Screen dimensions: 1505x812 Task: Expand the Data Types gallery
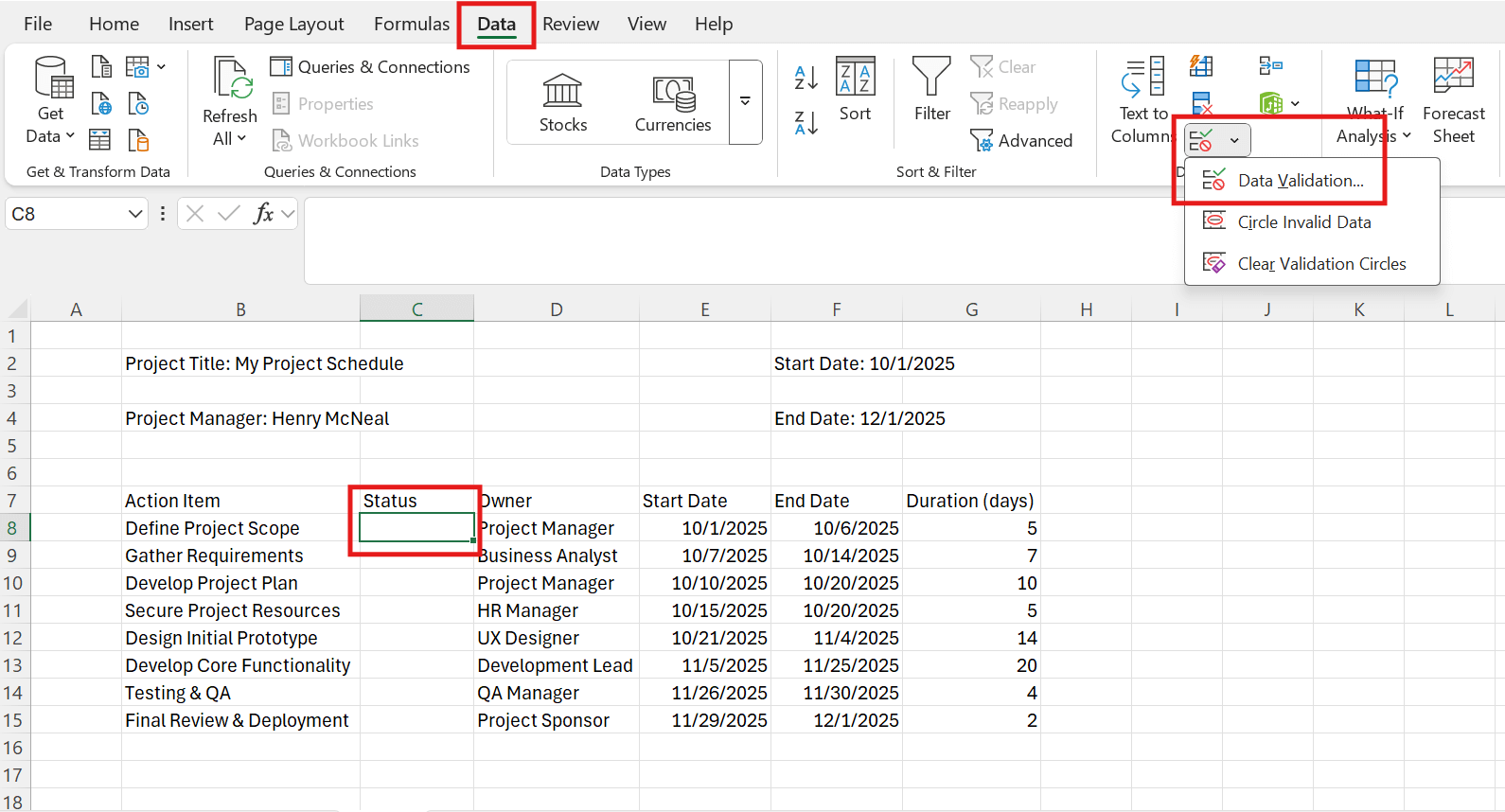click(x=745, y=102)
